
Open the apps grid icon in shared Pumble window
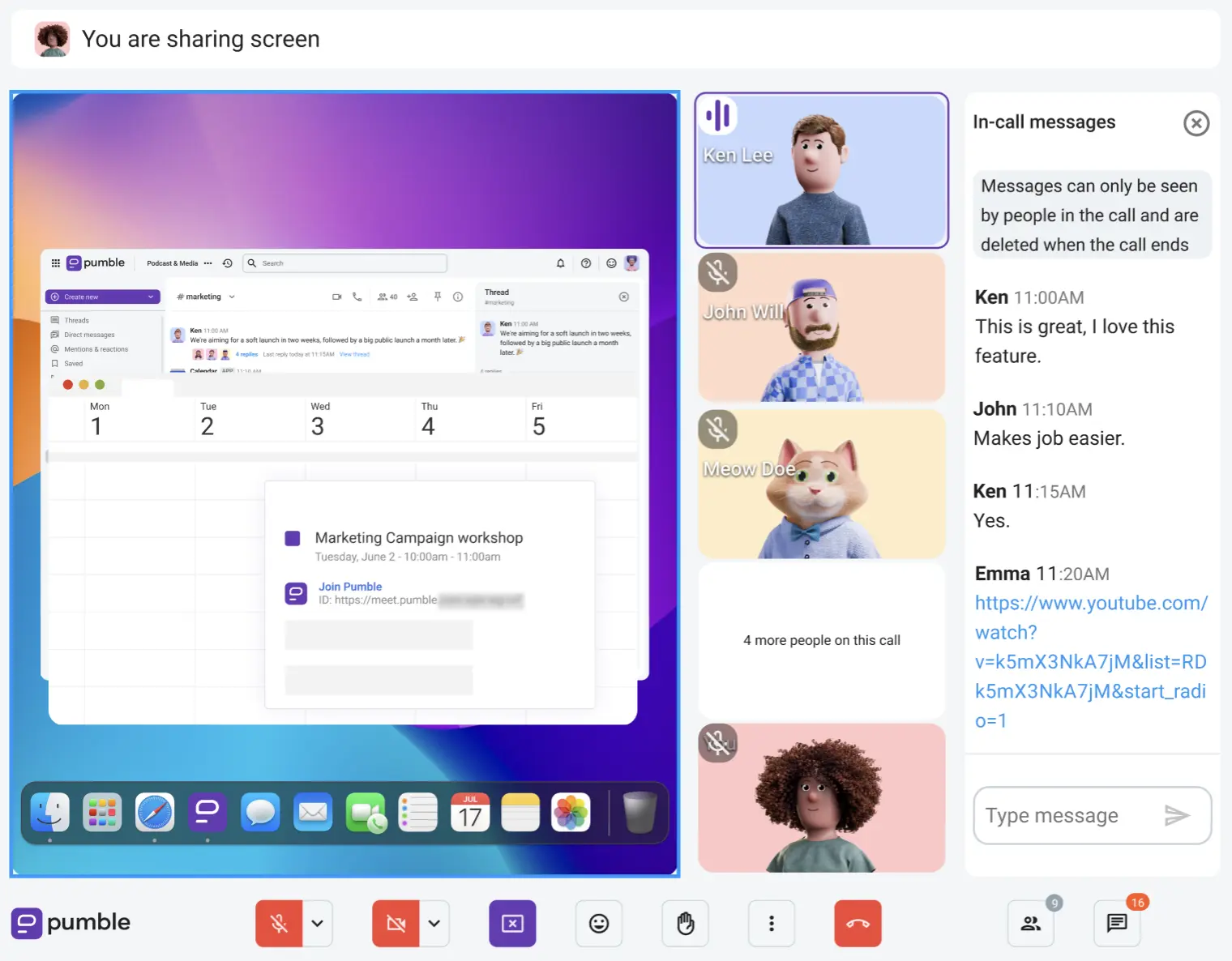[x=55, y=263]
